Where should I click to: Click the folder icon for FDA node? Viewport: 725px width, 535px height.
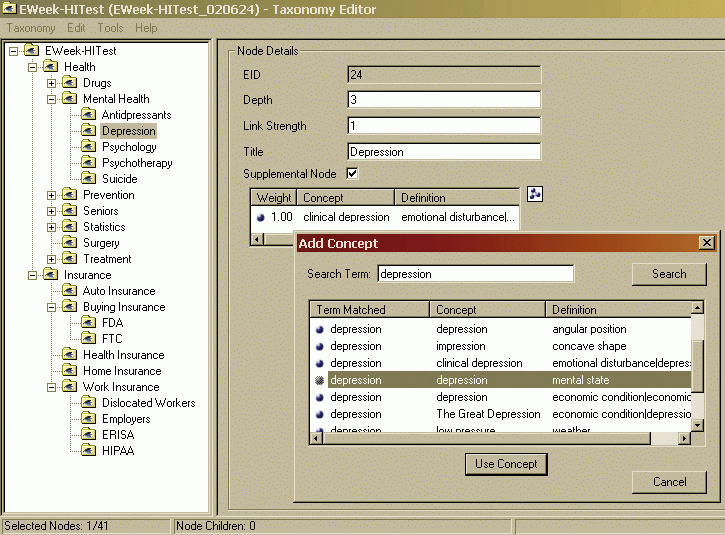click(x=89, y=322)
